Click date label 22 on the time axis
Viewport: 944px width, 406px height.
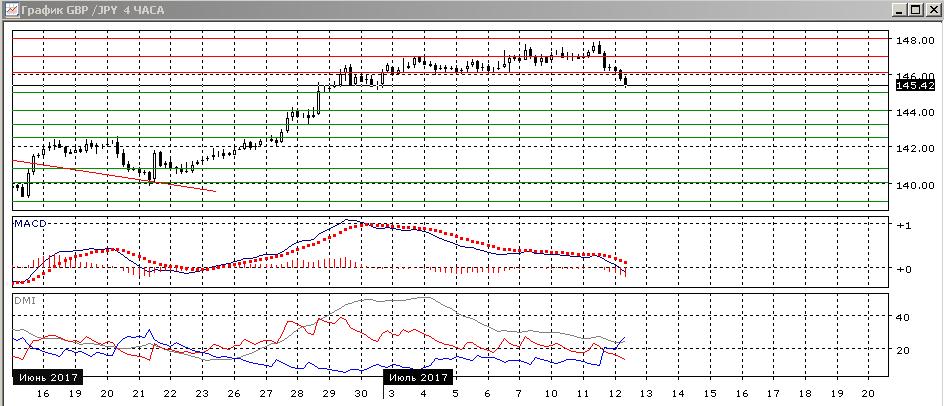[170, 393]
